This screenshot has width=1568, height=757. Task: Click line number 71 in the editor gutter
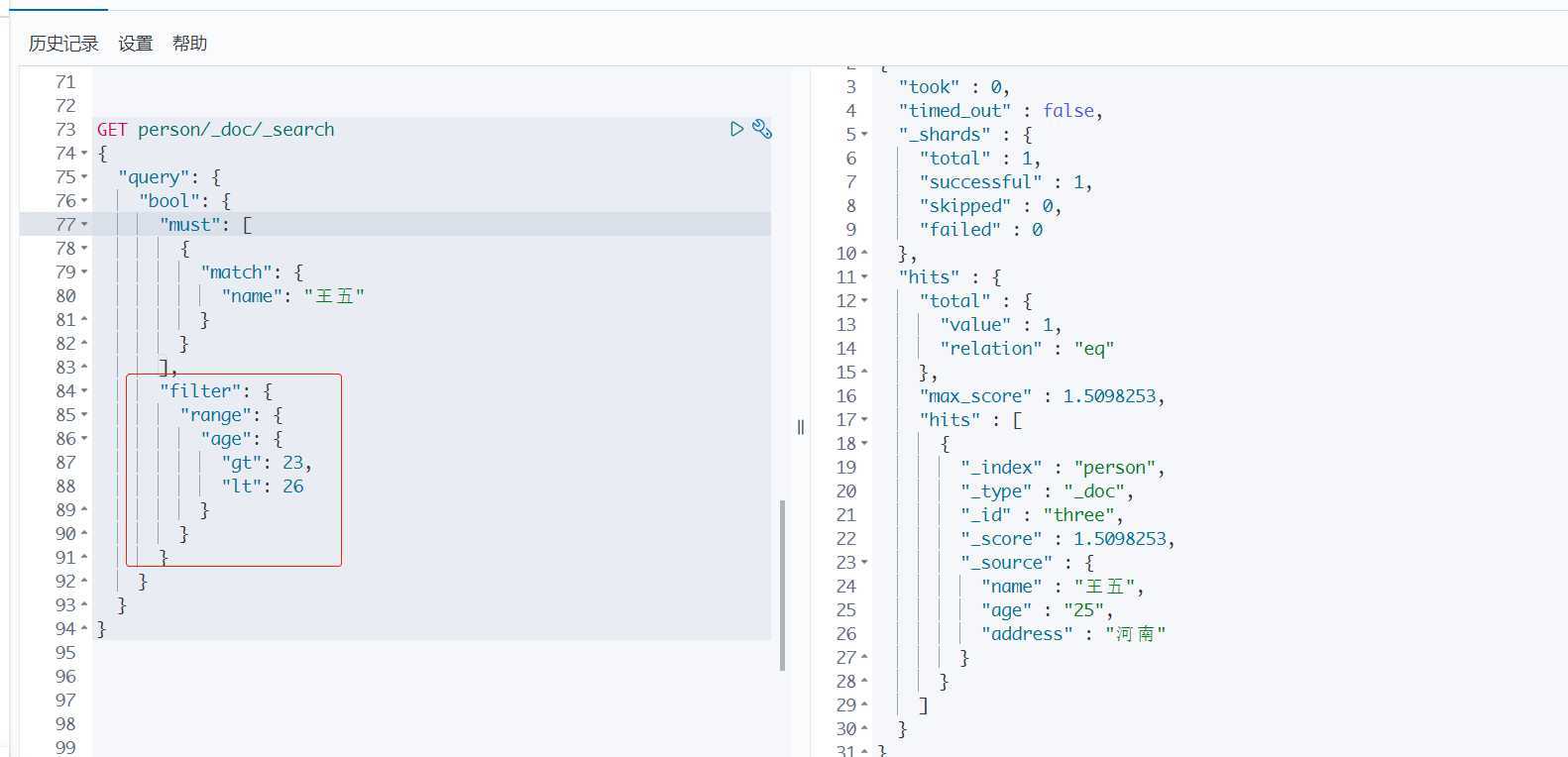(x=65, y=82)
